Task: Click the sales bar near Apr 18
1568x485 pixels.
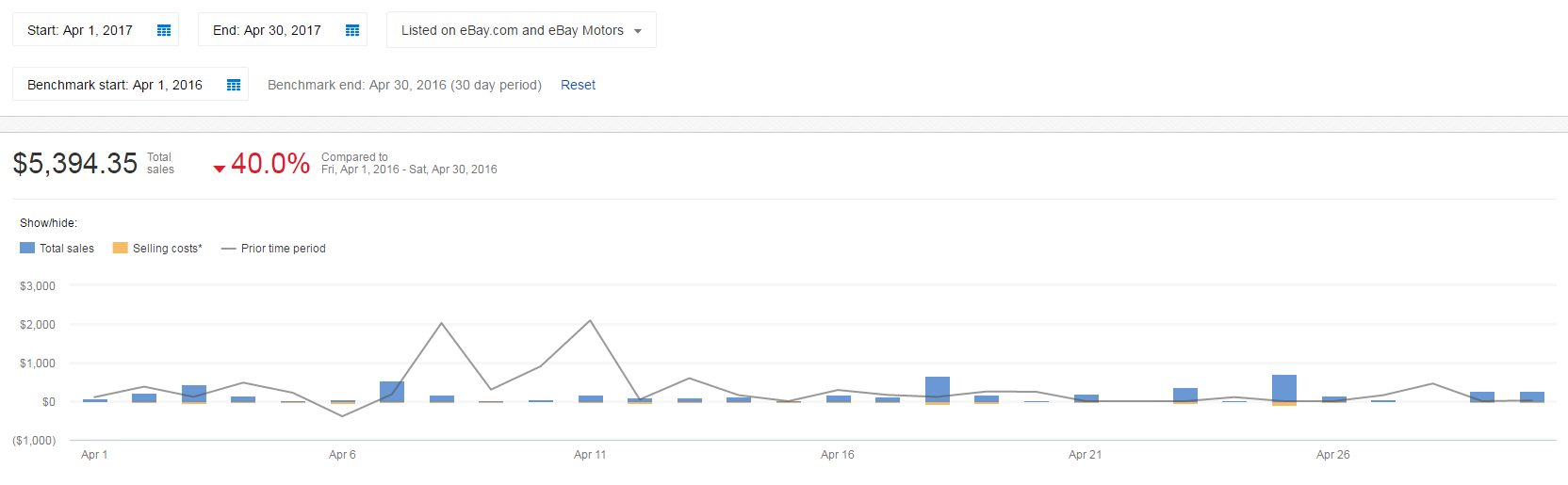Action: 938,389
